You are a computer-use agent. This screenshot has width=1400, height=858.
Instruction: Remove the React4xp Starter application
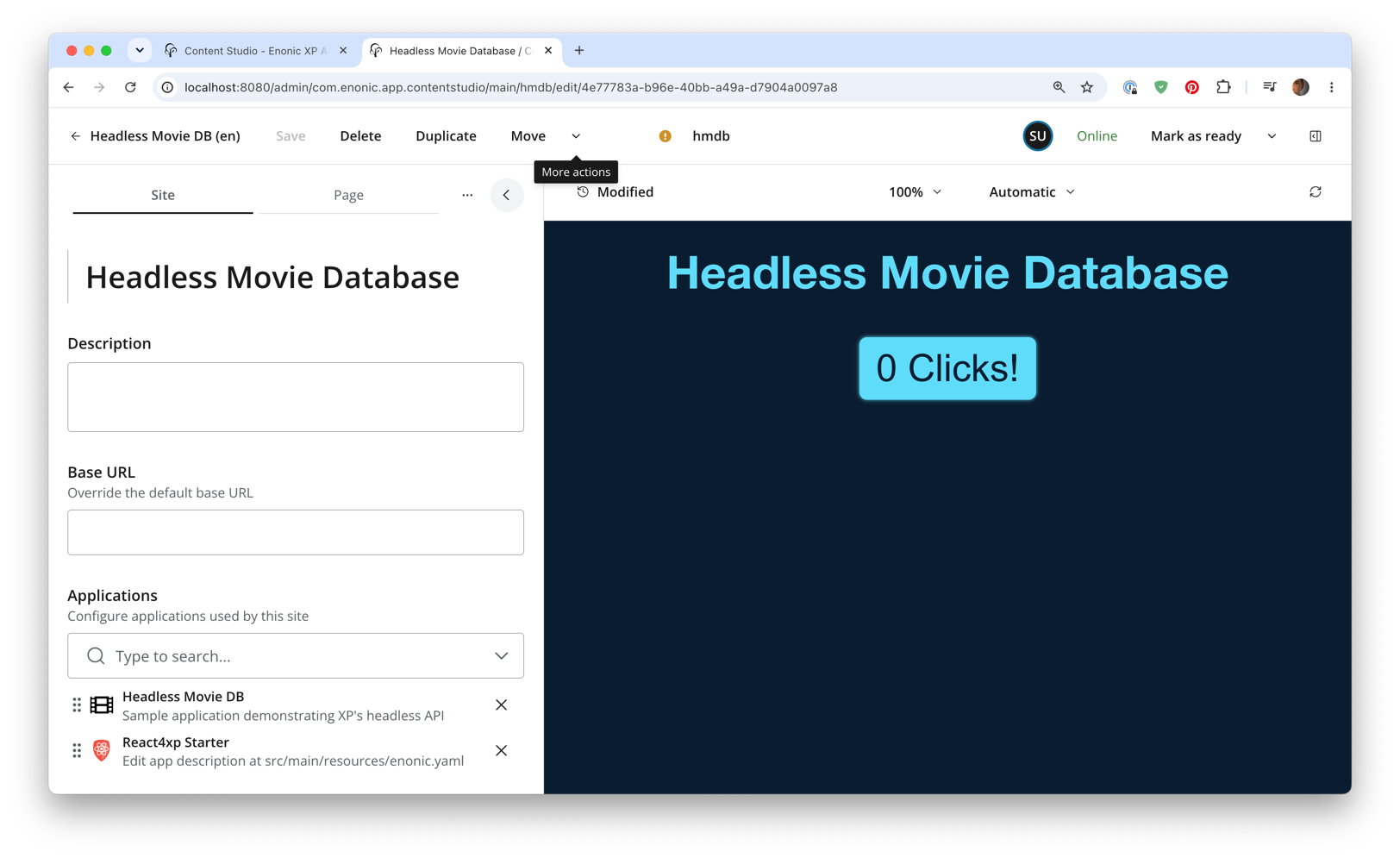(501, 751)
